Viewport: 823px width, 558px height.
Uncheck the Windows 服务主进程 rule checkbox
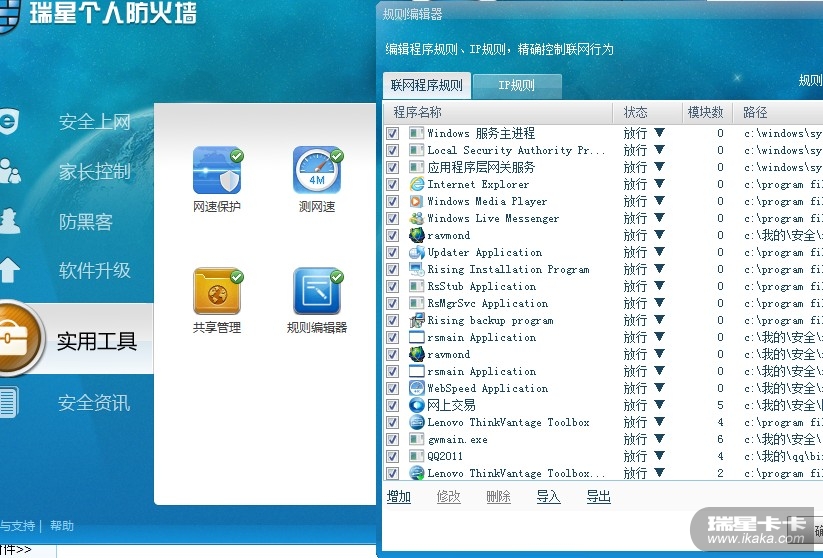[393, 133]
